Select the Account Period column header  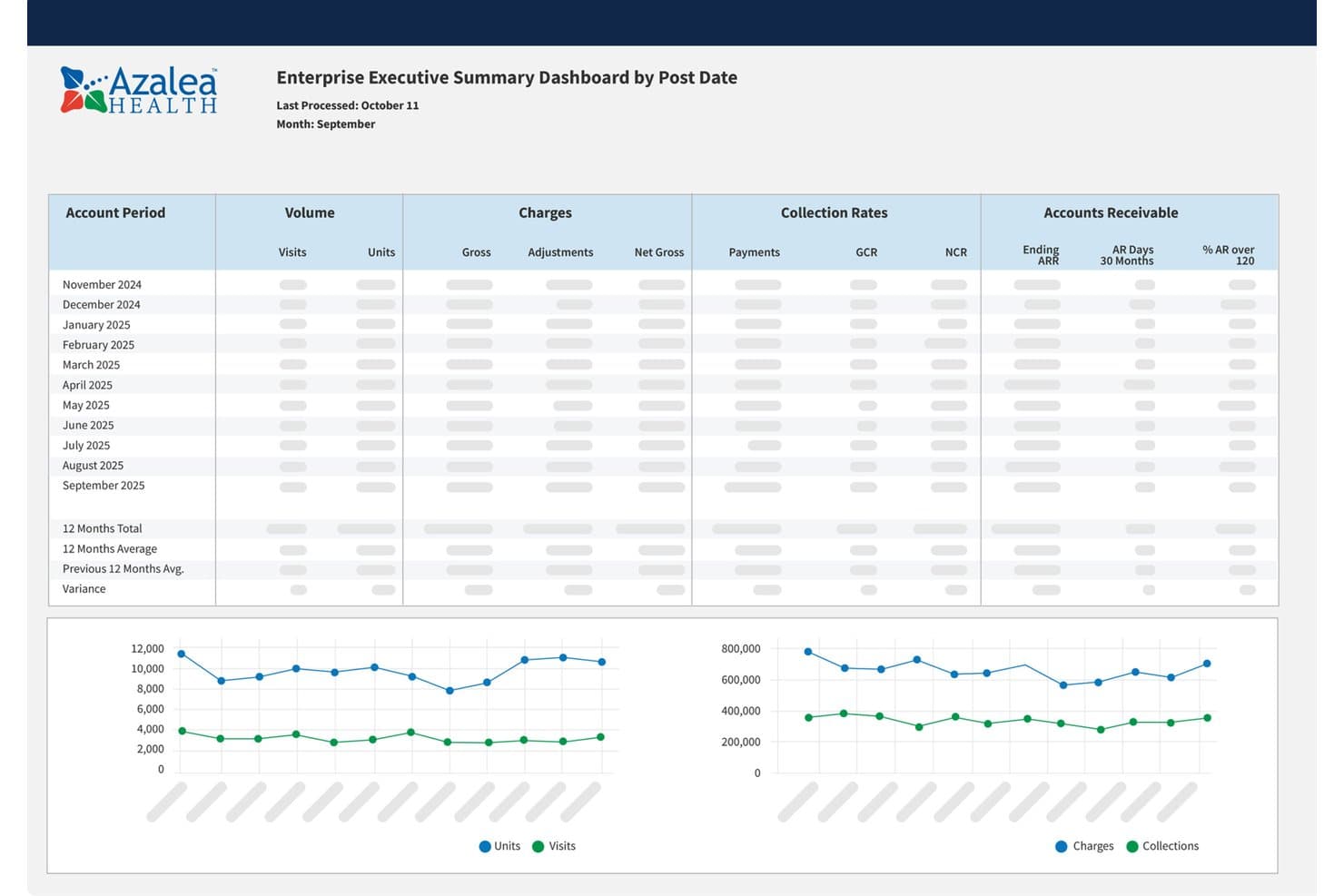115,212
